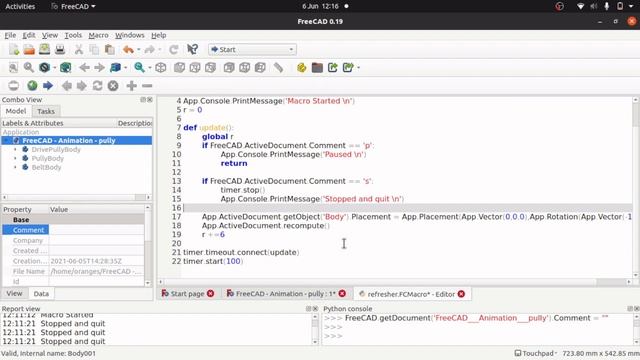The image size is (640, 360).
Task: Open the Macro menu
Action: (x=98, y=35)
